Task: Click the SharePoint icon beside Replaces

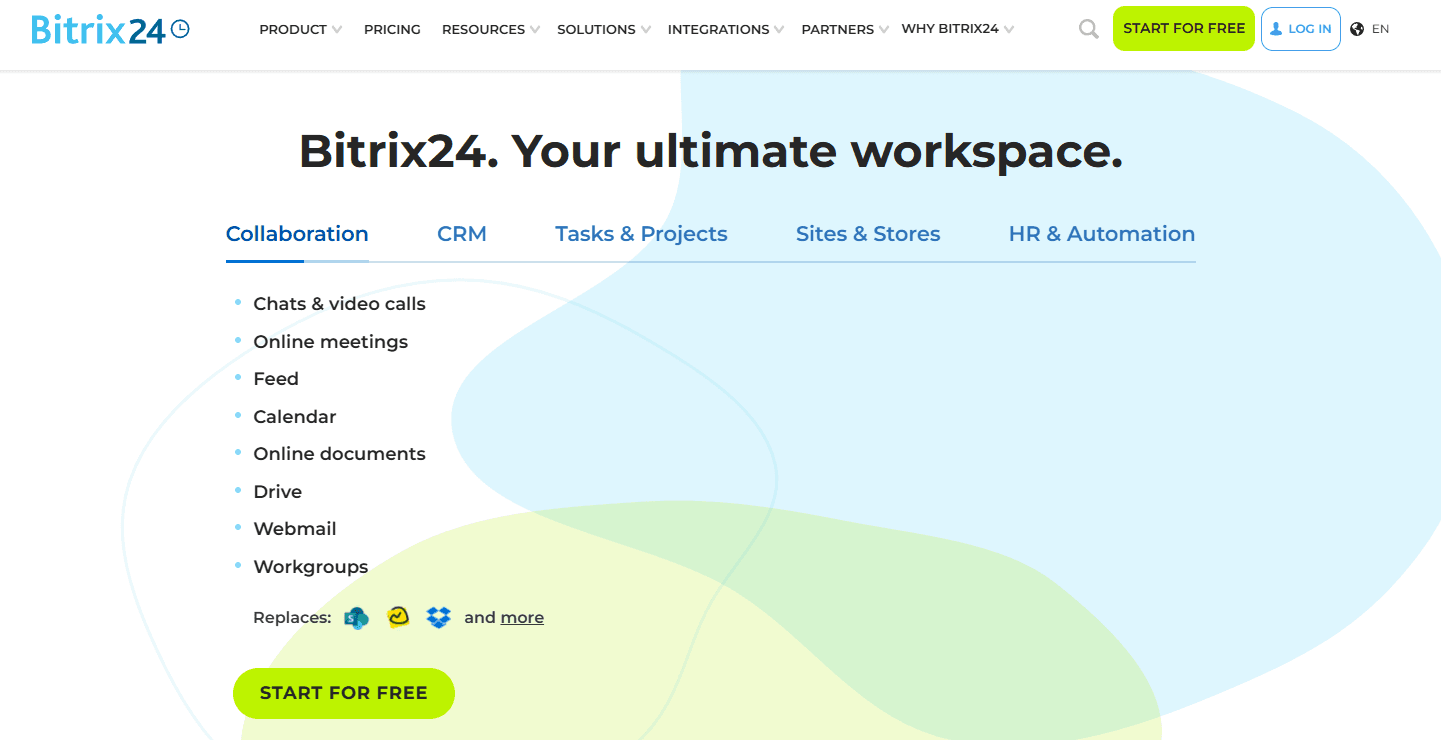Action: tap(356, 618)
